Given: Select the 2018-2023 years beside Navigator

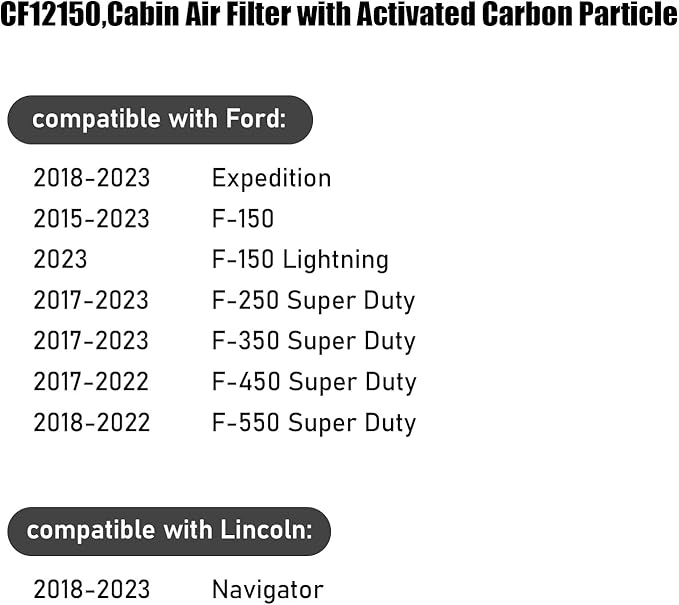Looking at the screenshot, I should [91, 590].
